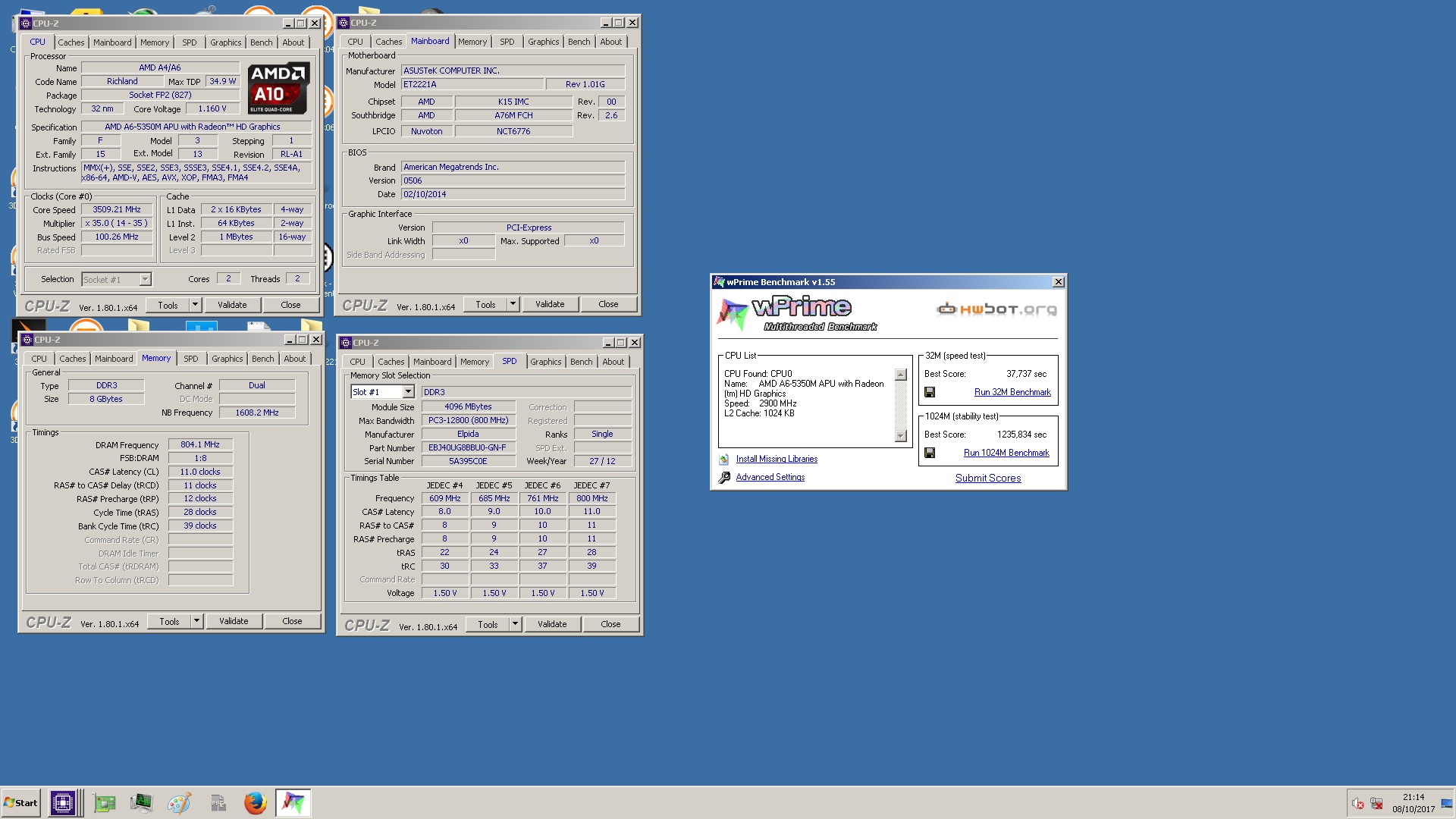Click the save icon next to 32M benchmark
The height and width of the screenshot is (819, 1456).
(930, 392)
